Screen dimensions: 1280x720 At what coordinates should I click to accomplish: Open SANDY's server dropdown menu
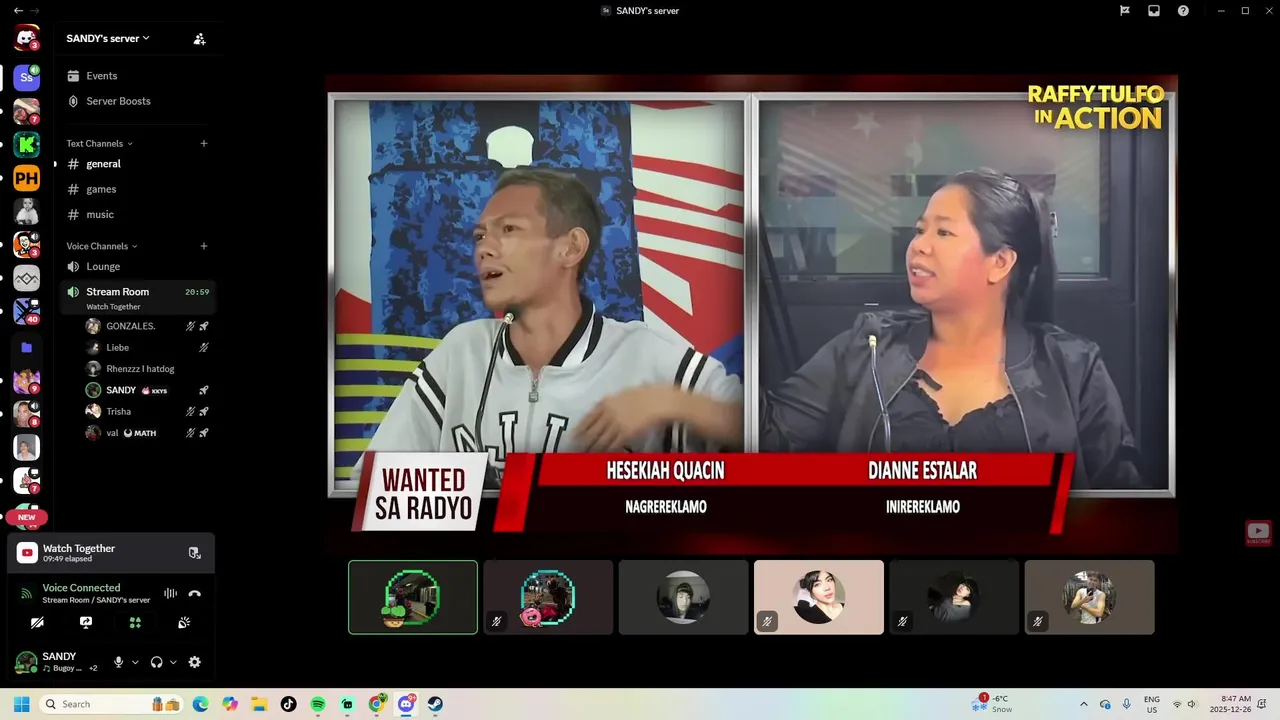click(x=108, y=38)
